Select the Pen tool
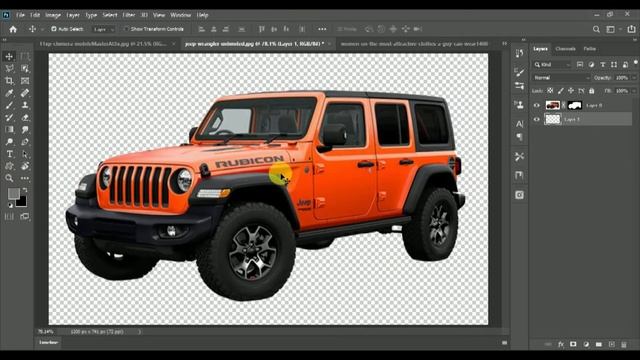This screenshot has width=640, height=360. click(x=25, y=142)
